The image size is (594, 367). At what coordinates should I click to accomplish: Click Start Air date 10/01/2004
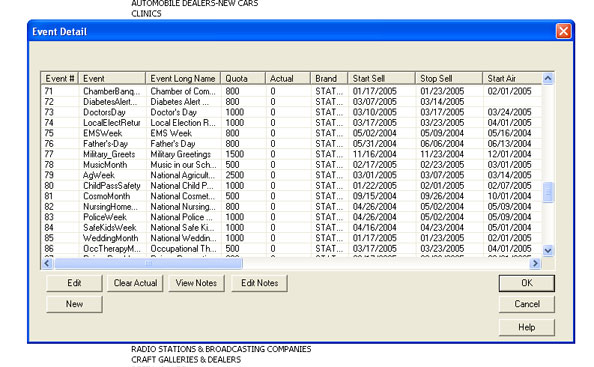(x=510, y=196)
